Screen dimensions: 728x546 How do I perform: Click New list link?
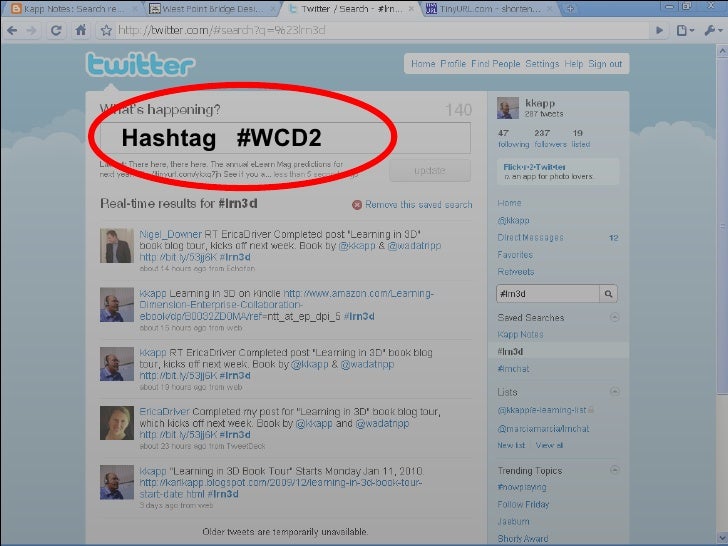point(511,445)
